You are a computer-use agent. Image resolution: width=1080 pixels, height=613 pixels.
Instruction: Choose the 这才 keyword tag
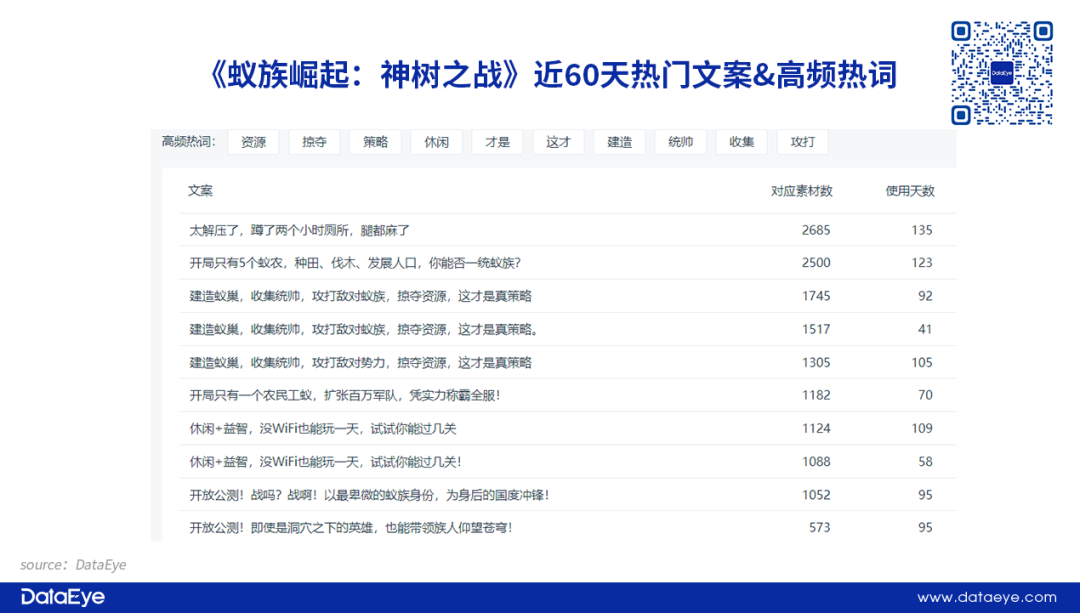559,142
